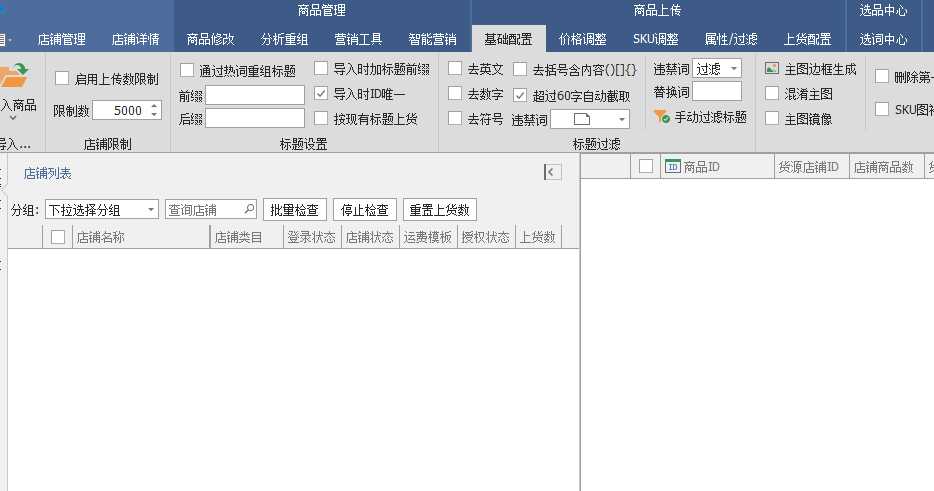This screenshot has height=491, width=934.
Task: Tick the 去英文 checkbox
Action: 455,69
